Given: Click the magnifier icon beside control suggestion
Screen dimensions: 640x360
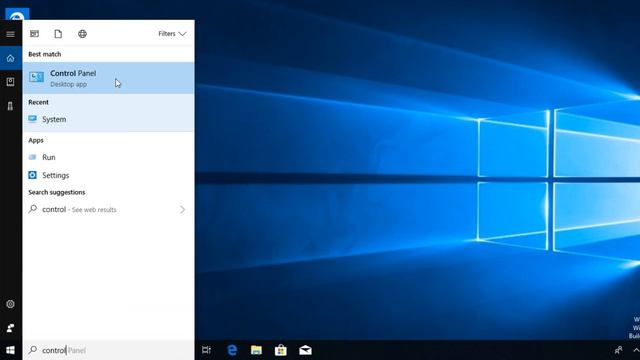Looking at the screenshot, I should 33,209.
